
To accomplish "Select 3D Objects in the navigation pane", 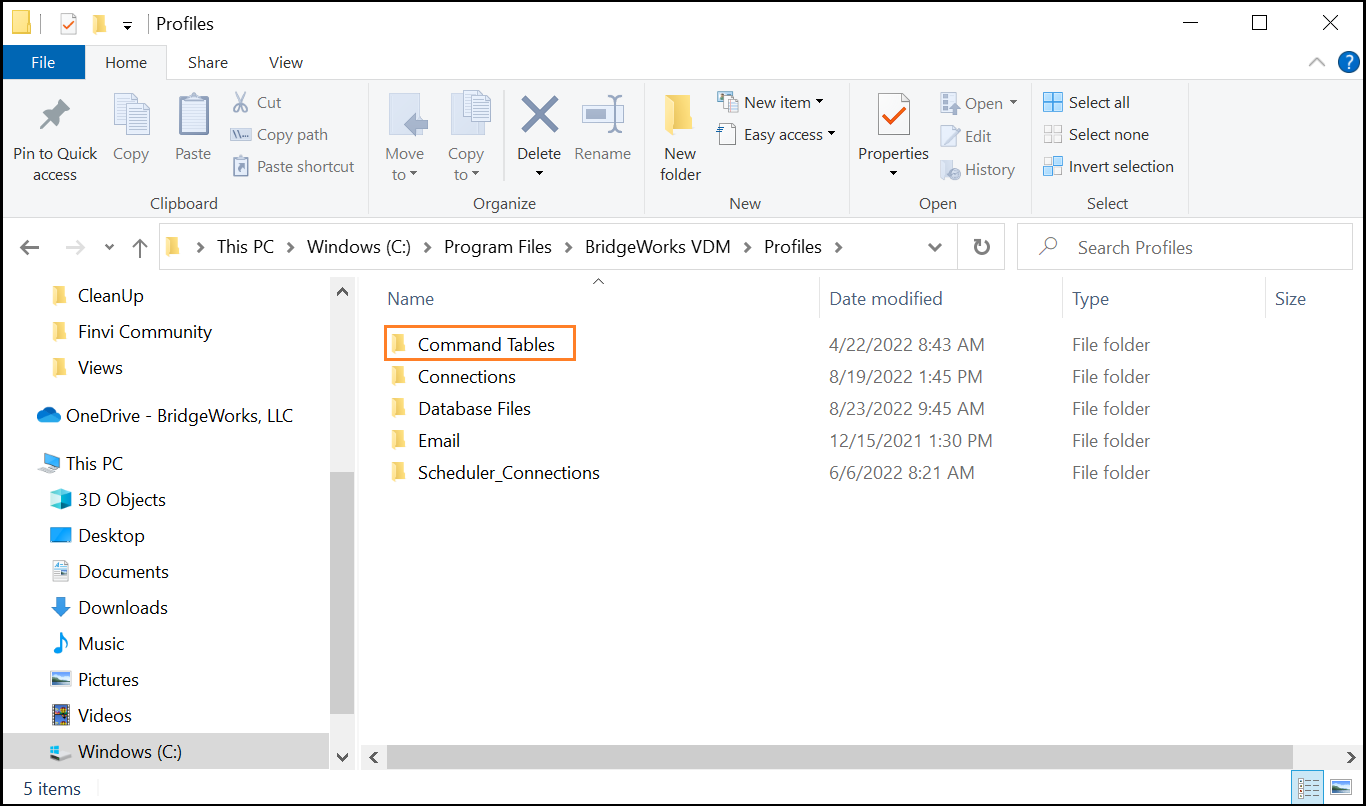I will click(107, 499).
